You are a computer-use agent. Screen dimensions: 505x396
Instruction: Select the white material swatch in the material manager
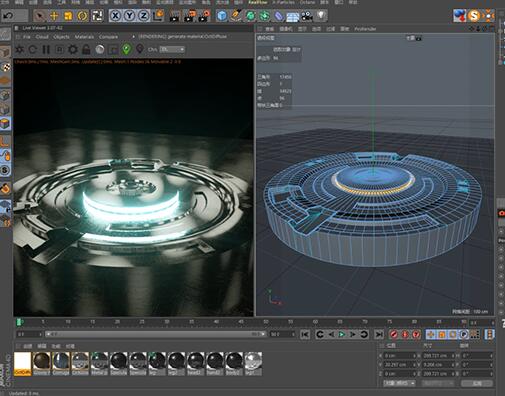(22, 363)
